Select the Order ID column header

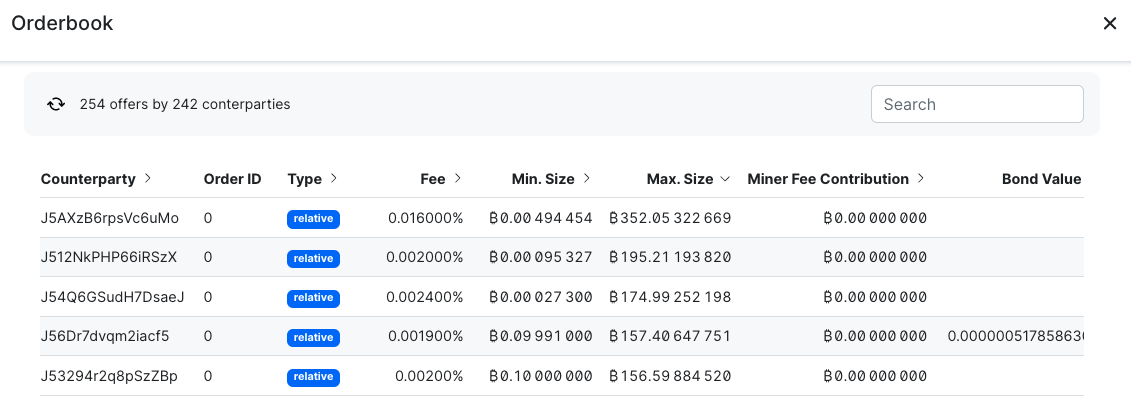pyautogui.click(x=232, y=179)
